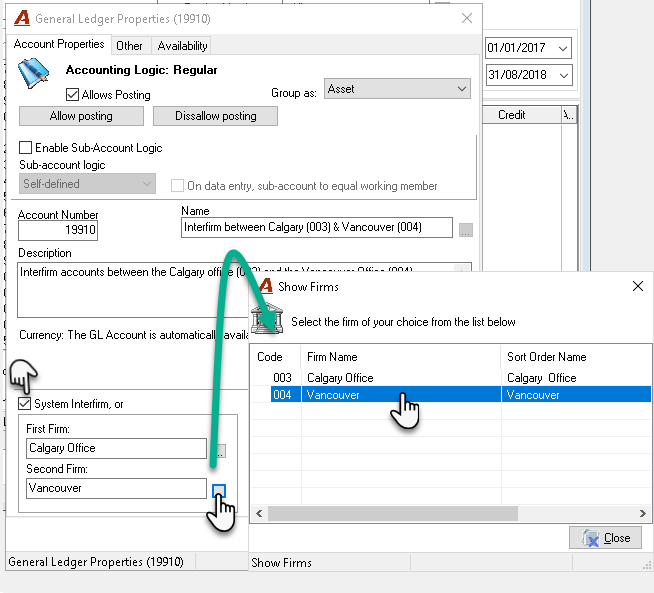Toggle the System Interfirm checkbox

[25, 404]
